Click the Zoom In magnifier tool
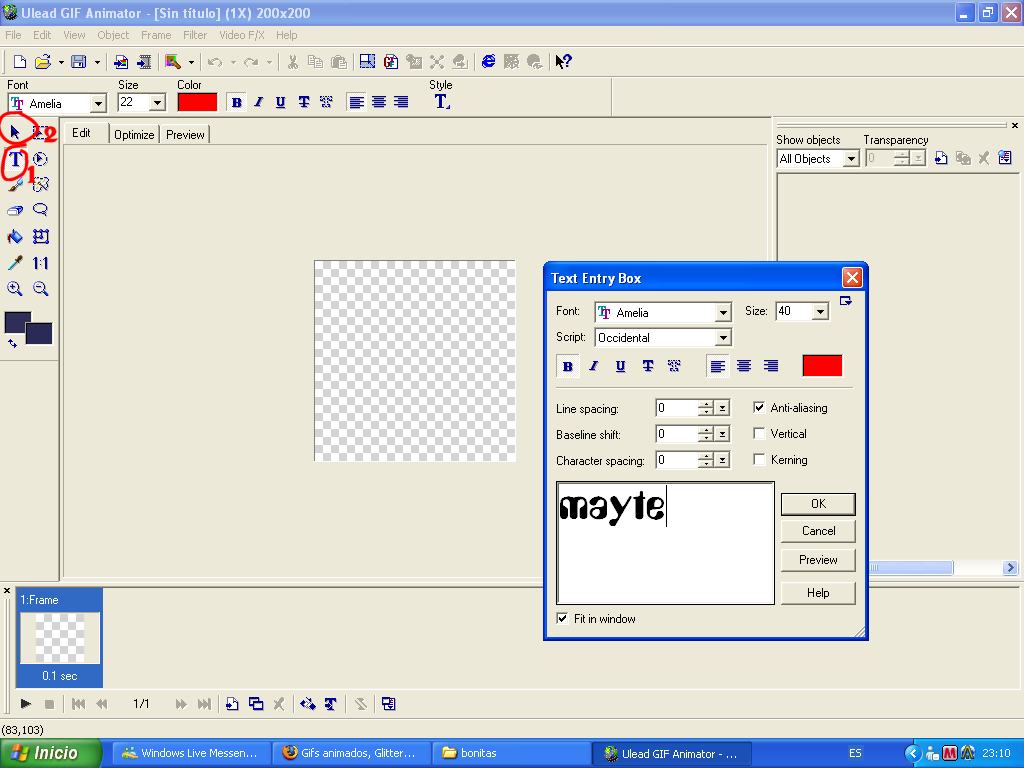The height and width of the screenshot is (768, 1024). 15,289
